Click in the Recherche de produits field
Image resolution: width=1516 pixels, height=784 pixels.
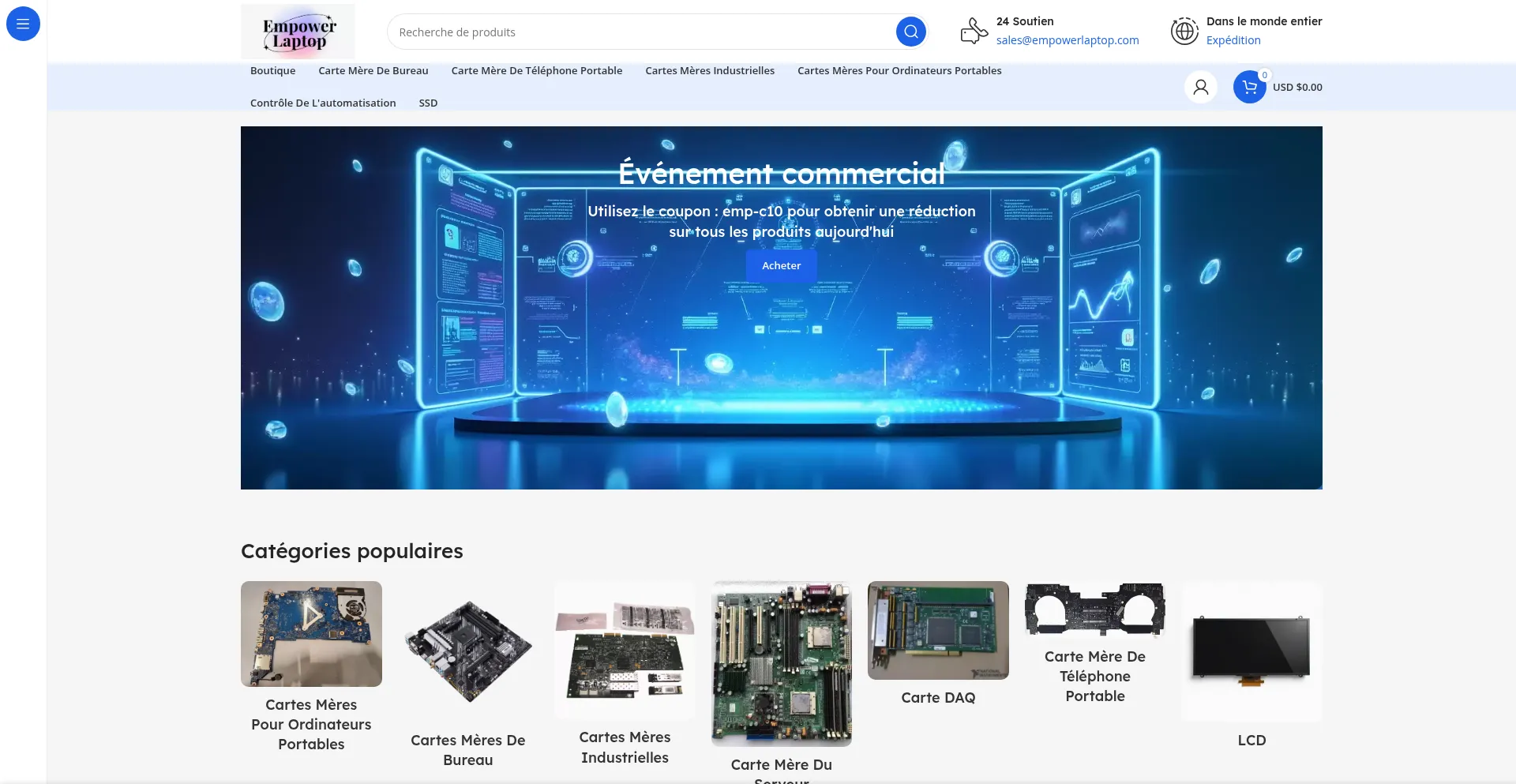(x=640, y=32)
